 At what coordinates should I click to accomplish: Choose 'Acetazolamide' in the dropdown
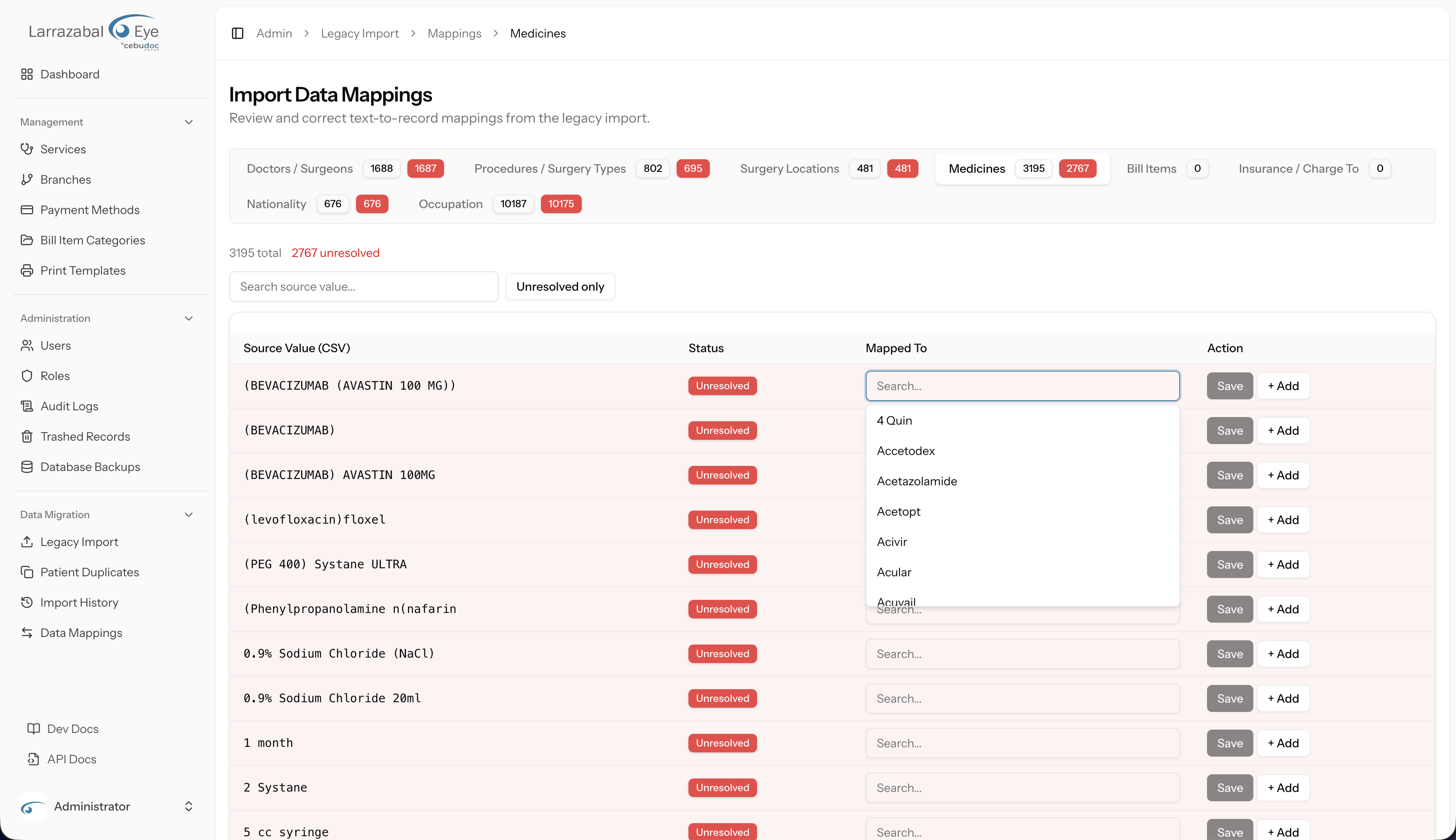pyautogui.click(x=1022, y=481)
